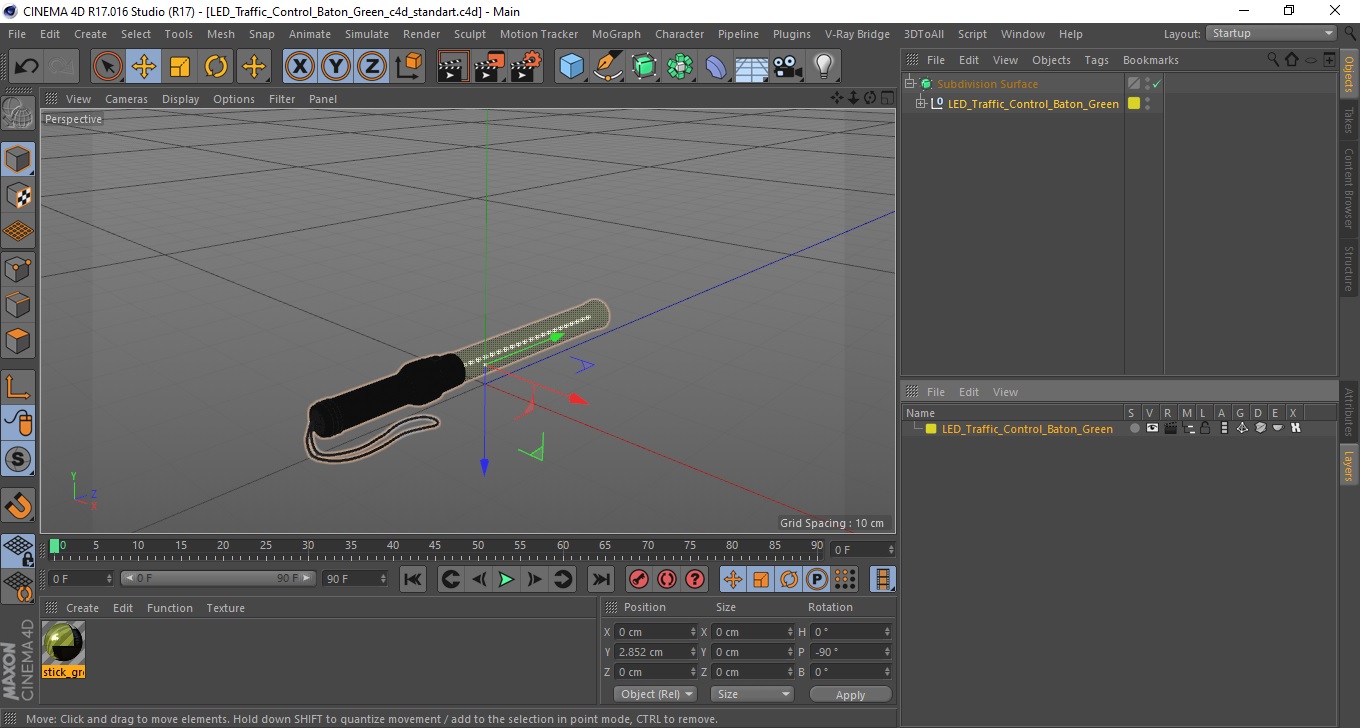1360x728 pixels.
Task: Add a Cube primitive object
Action: [x=571, y=67]
